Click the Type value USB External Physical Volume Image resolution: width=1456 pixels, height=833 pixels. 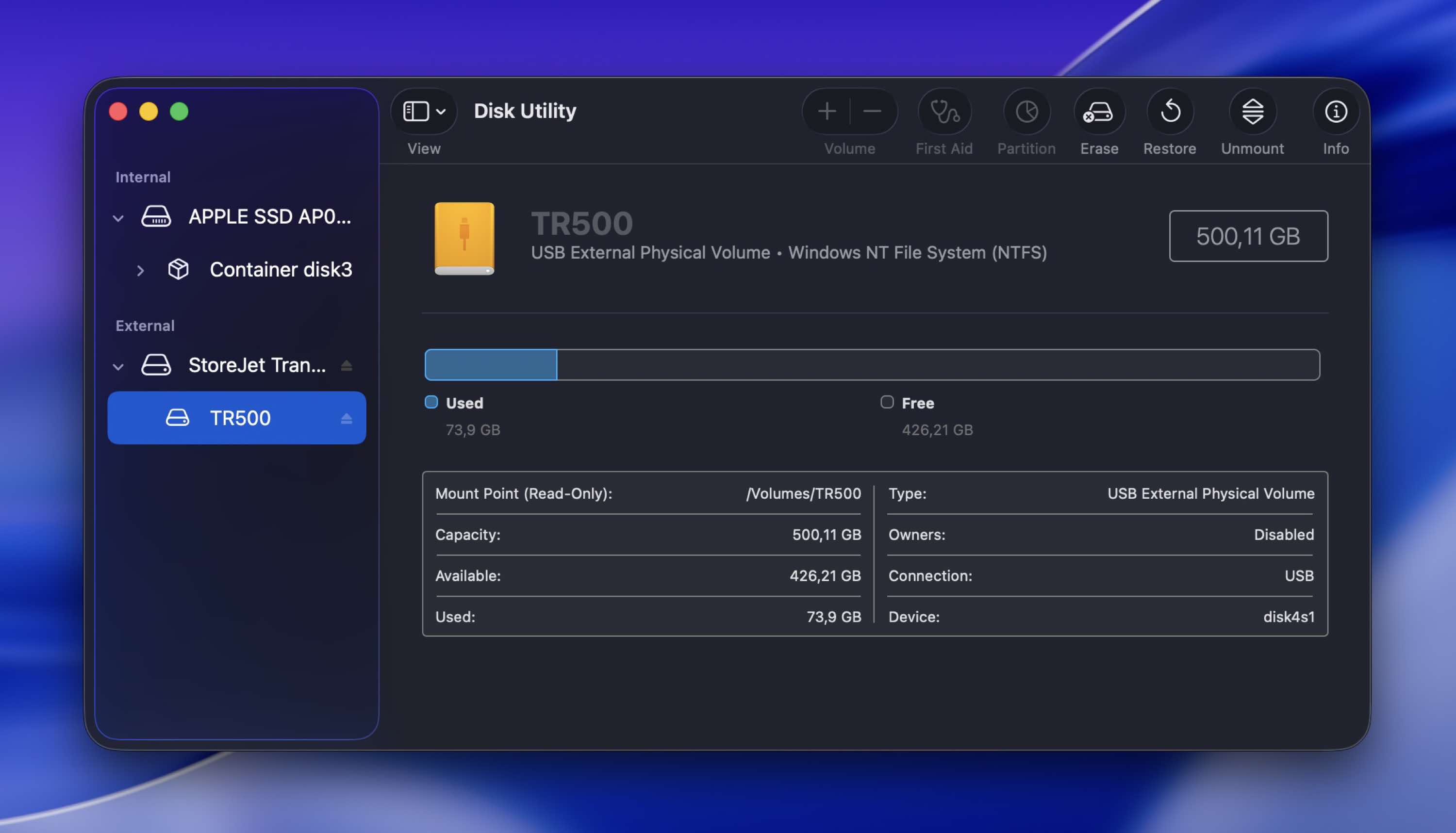(1210, 493)
